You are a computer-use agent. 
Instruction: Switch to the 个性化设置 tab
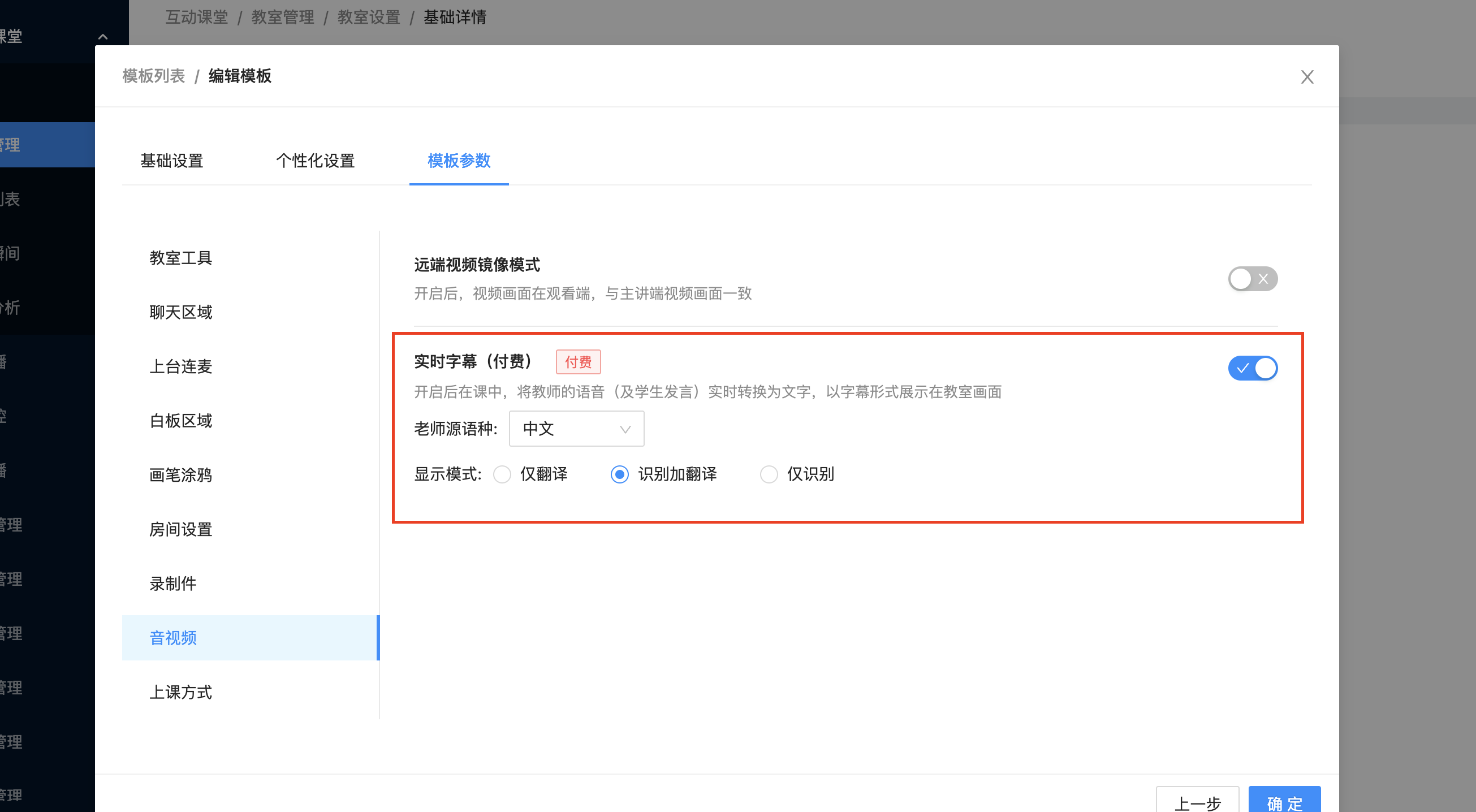[x=316, y=161]
